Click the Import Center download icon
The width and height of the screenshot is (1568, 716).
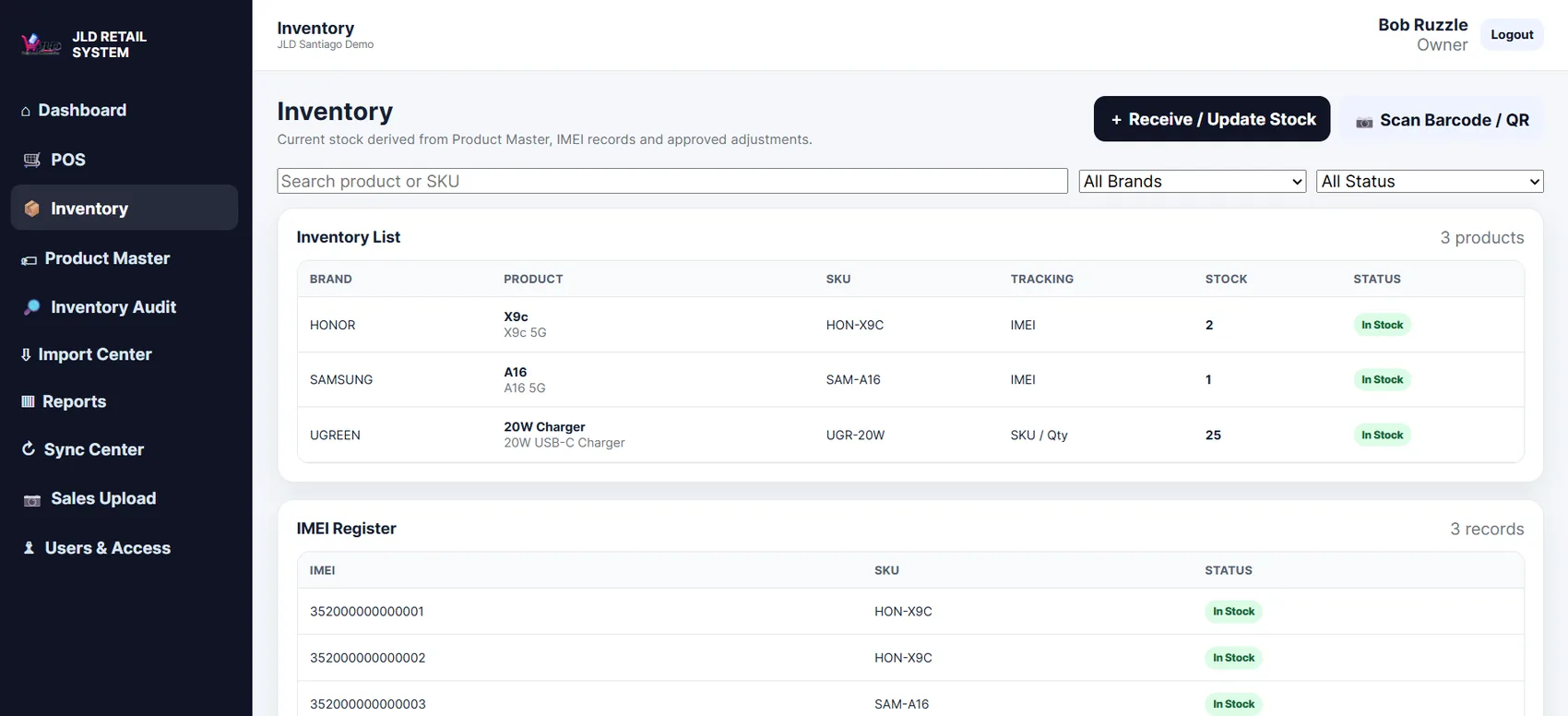[26, 354]
